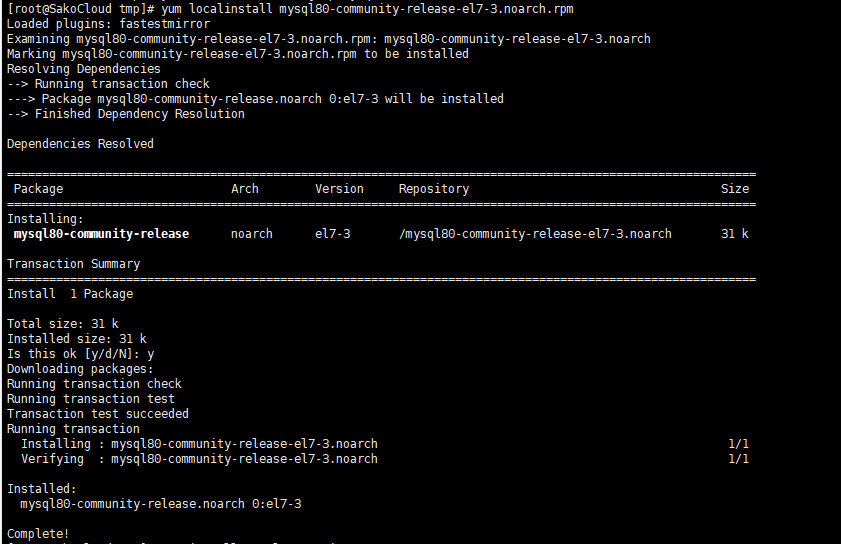Click the "Is this ok [y/d/N]: y" prompt
Viewport: 841px width, 544px height.
point(80,354)
